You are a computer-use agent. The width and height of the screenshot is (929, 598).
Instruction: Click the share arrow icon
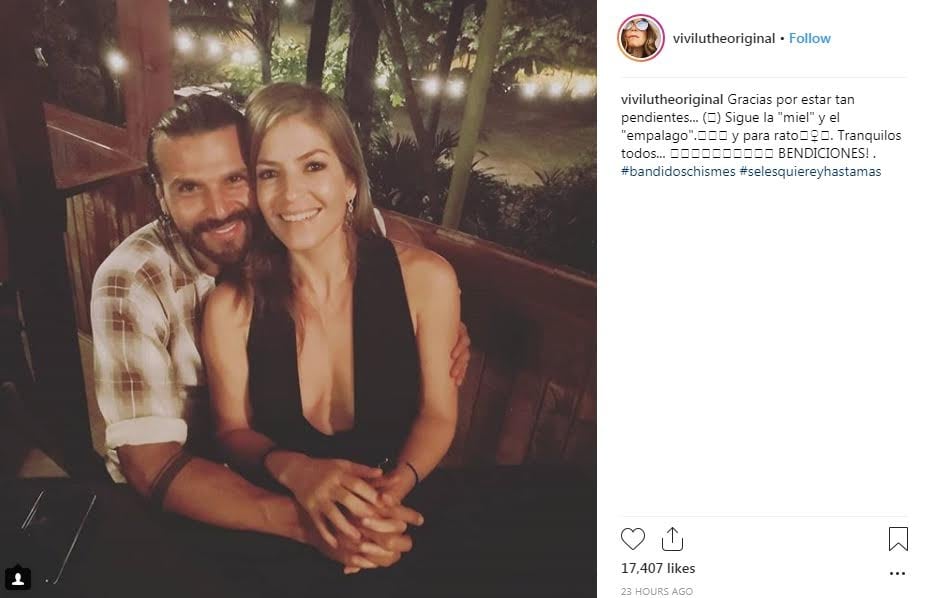(x=673, y=539)
